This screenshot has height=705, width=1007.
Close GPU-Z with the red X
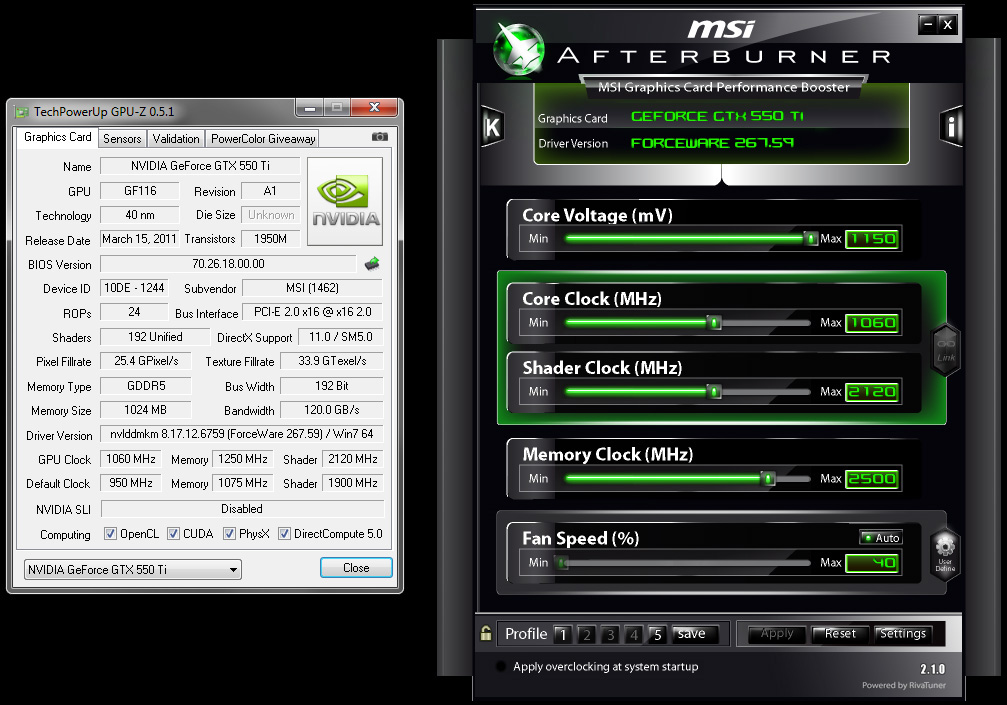[374, 108]
